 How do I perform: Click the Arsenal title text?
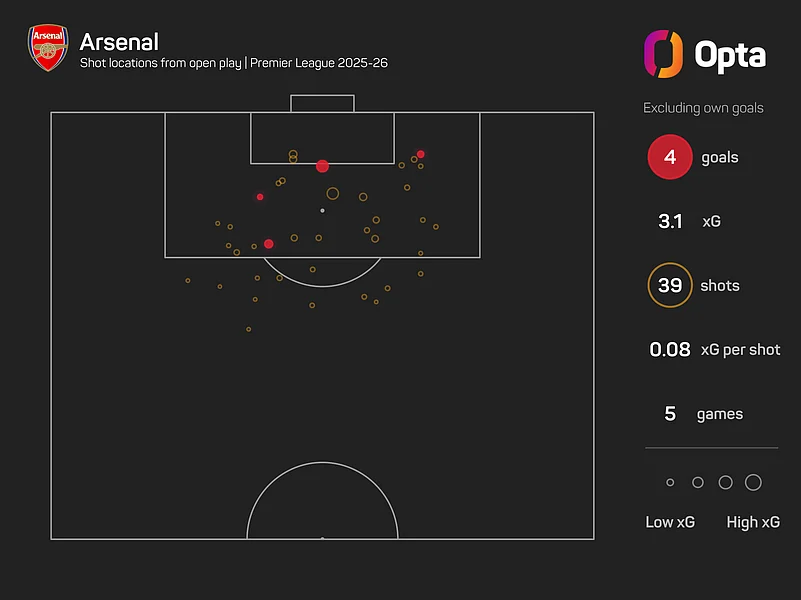coord(119,42)
